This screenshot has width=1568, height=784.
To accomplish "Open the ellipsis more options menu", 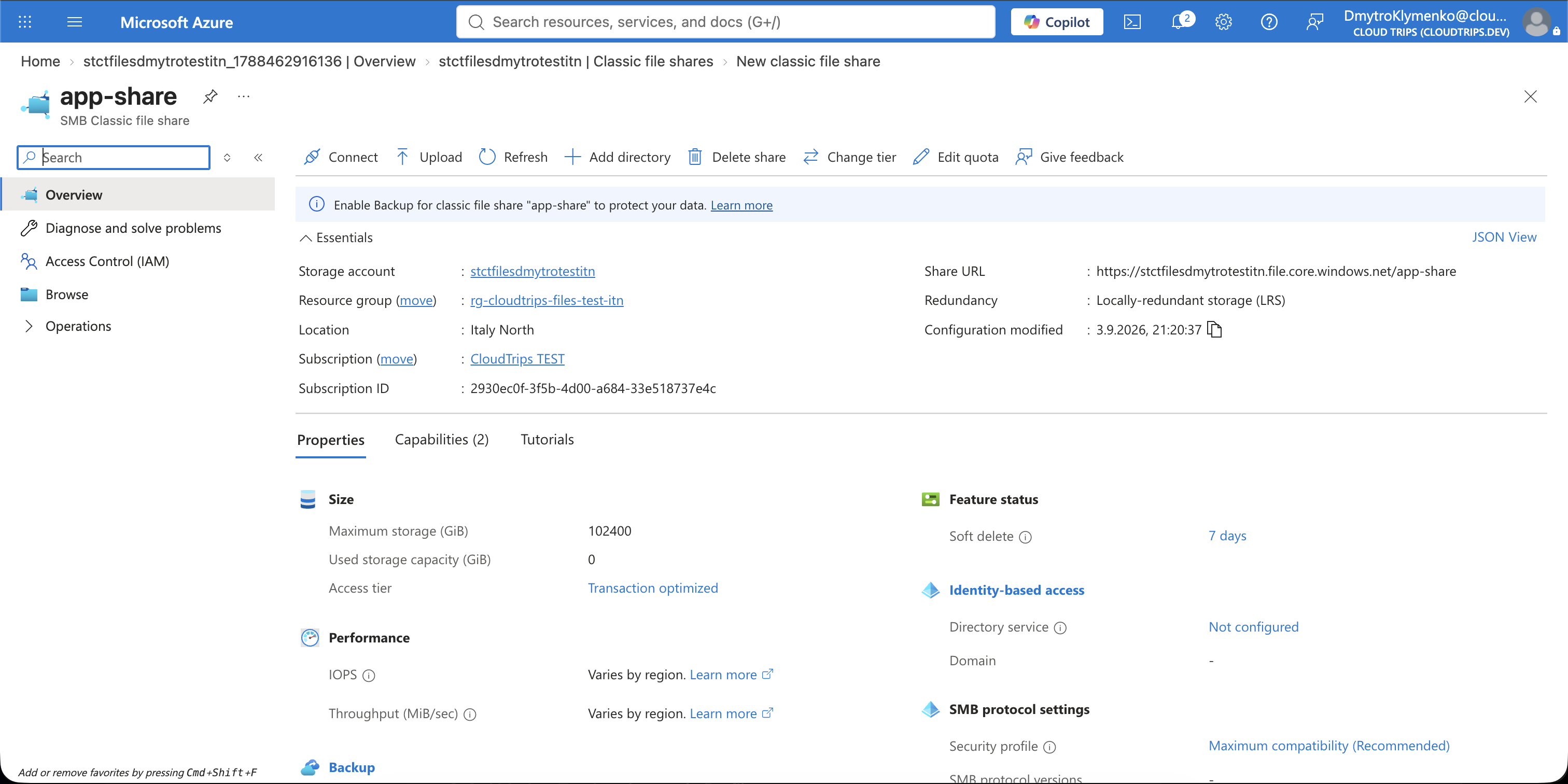I will [x=244, y=96].
